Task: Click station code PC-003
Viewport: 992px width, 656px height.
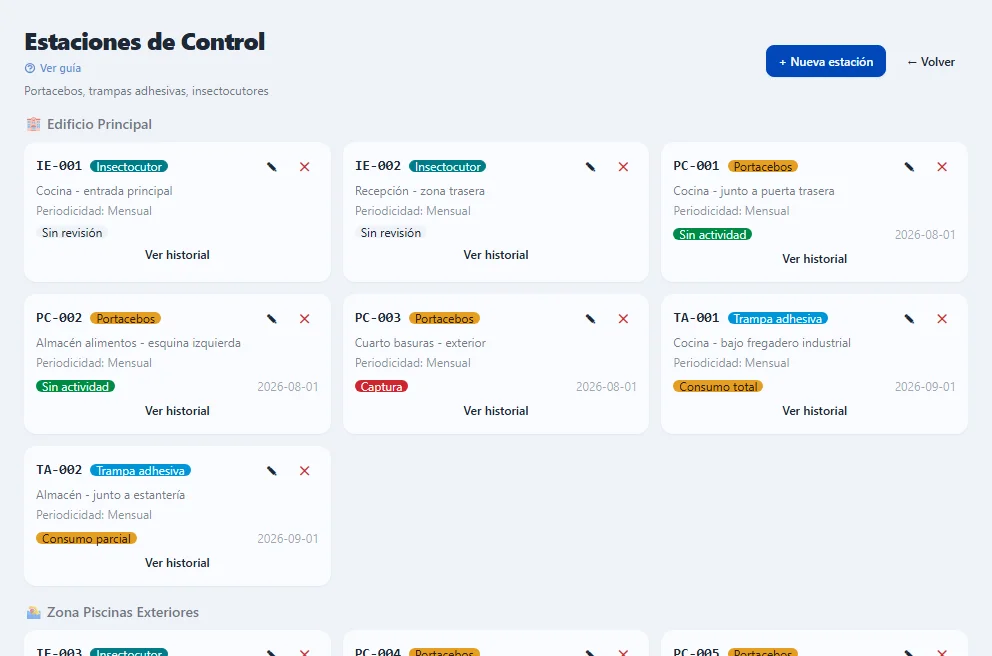Action: [378, 318]
